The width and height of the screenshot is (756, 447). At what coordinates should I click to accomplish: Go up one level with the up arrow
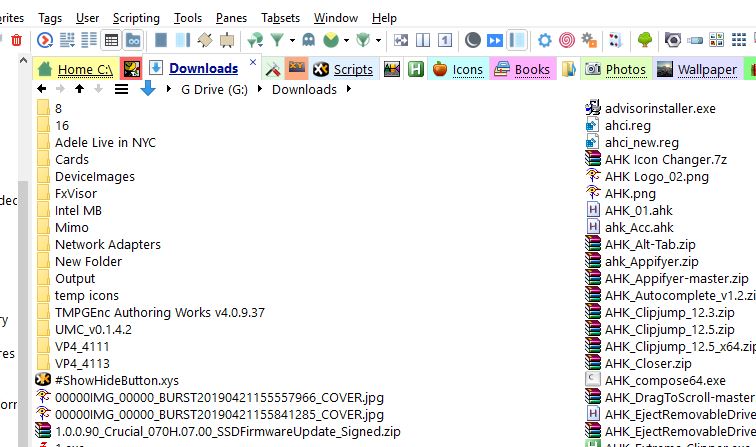click(80, 89)
